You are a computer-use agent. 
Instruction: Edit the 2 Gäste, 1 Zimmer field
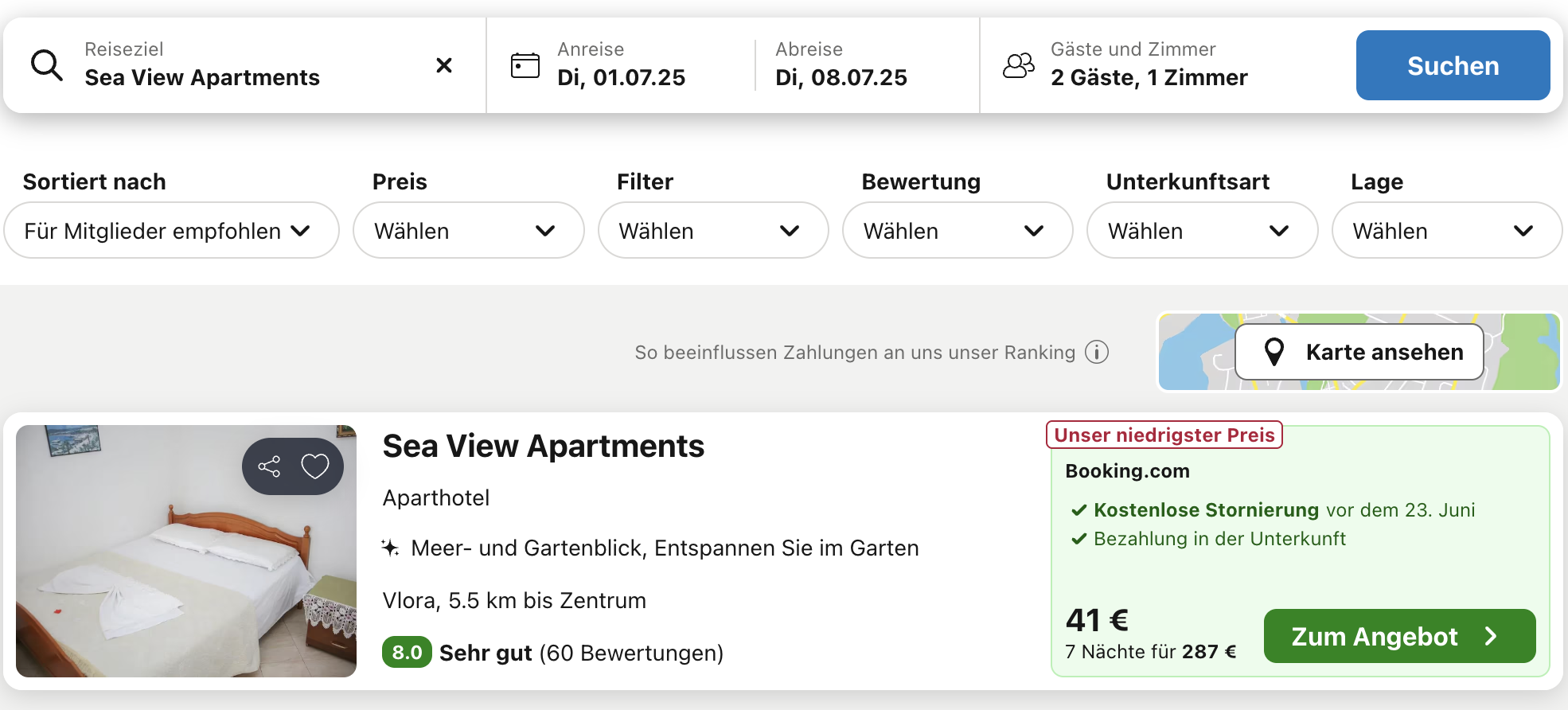pyautogui.click(x=1149, y=77)
